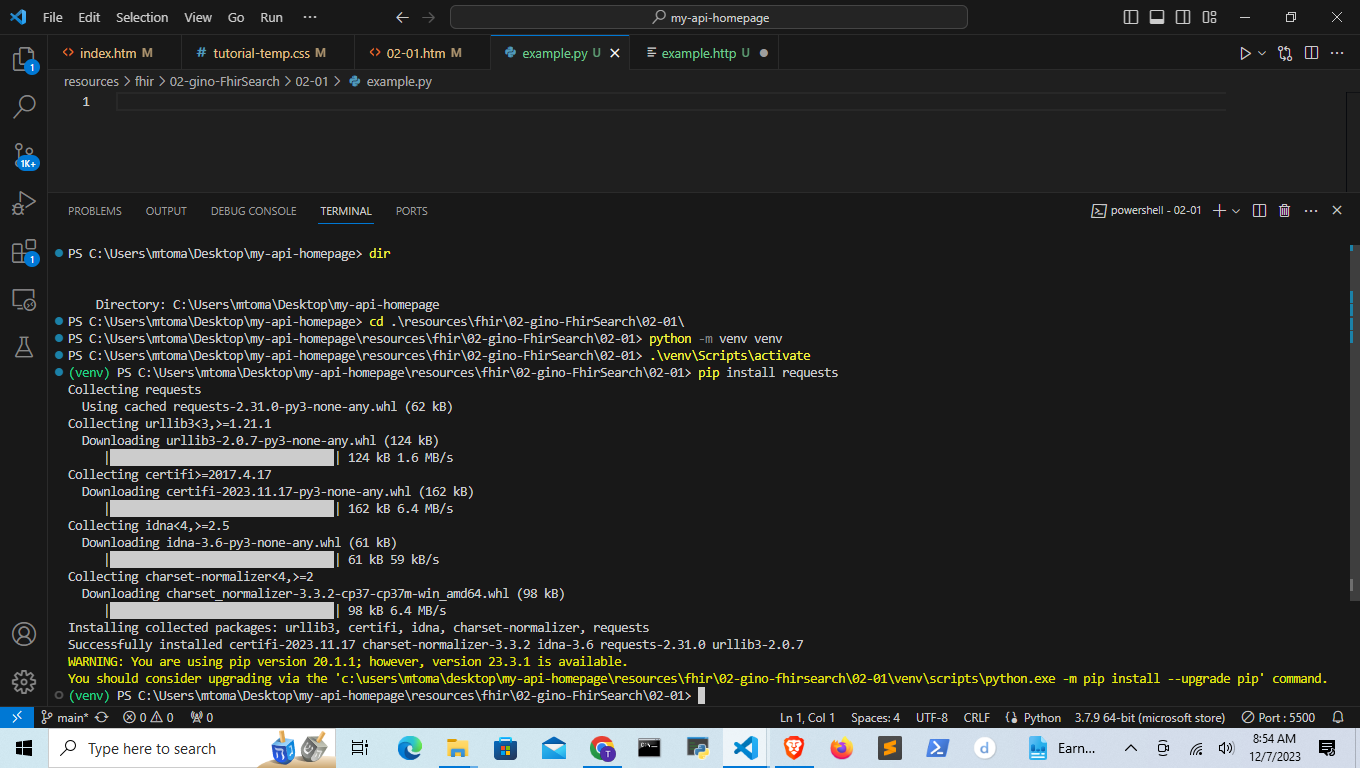
Task: Click the 02-gino-FhirSearch breadcrumb segment
Action: click(x=225, y=81)
